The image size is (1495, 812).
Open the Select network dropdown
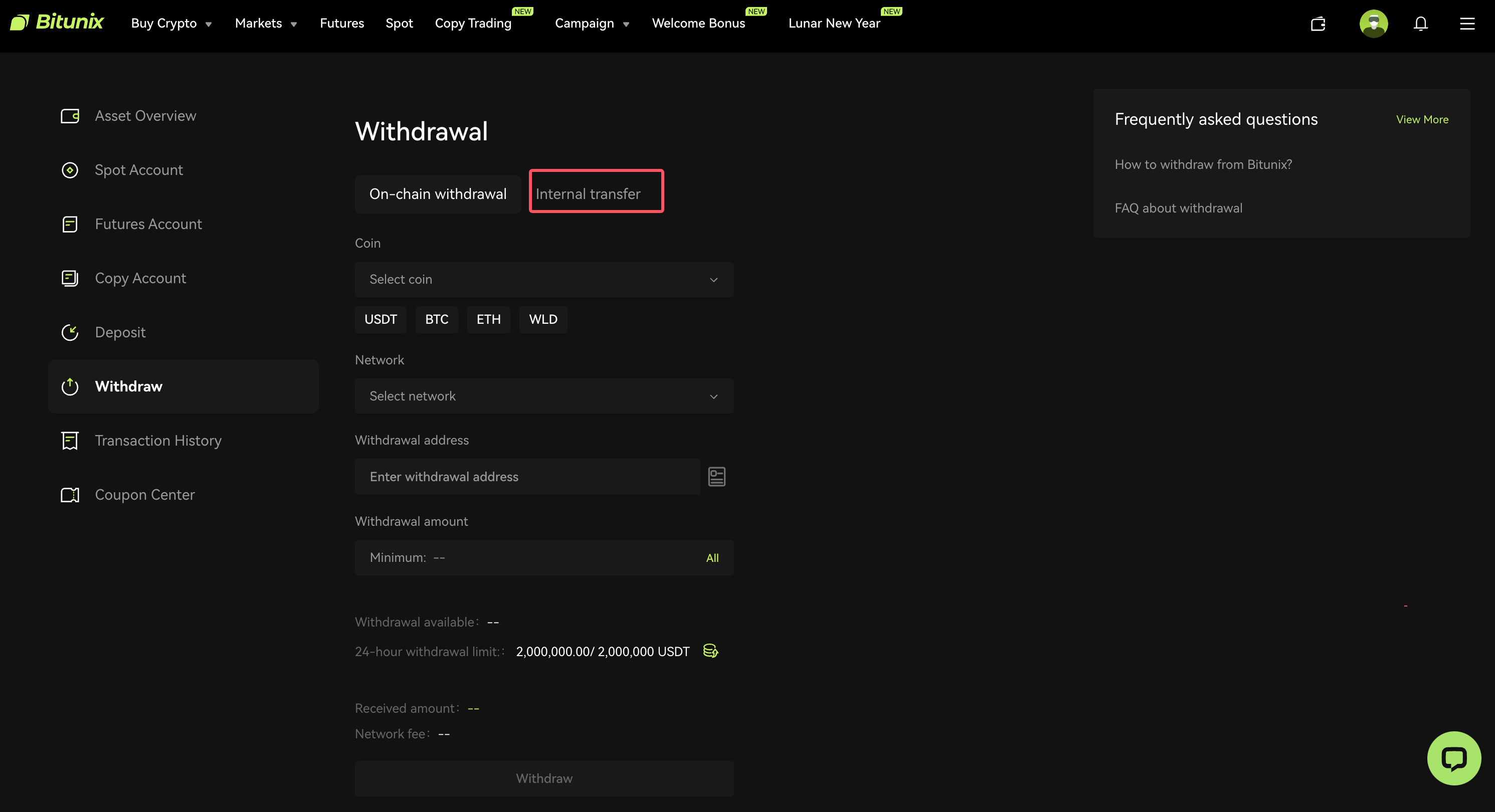click(544, 396)
